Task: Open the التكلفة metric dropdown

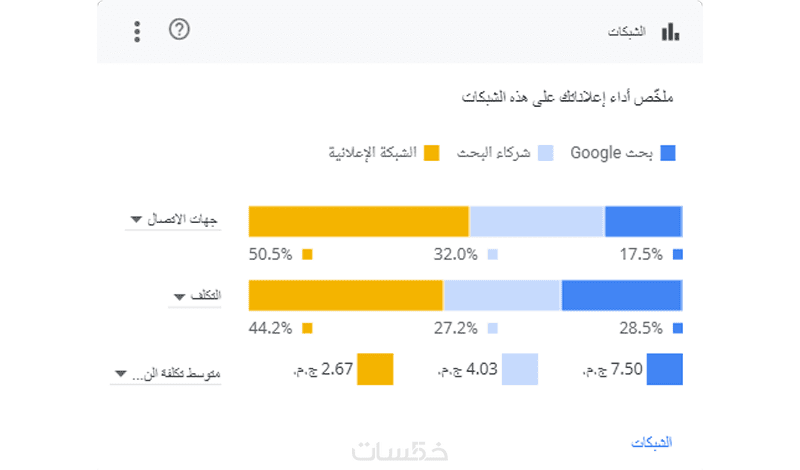Action: tap(194, 296)
